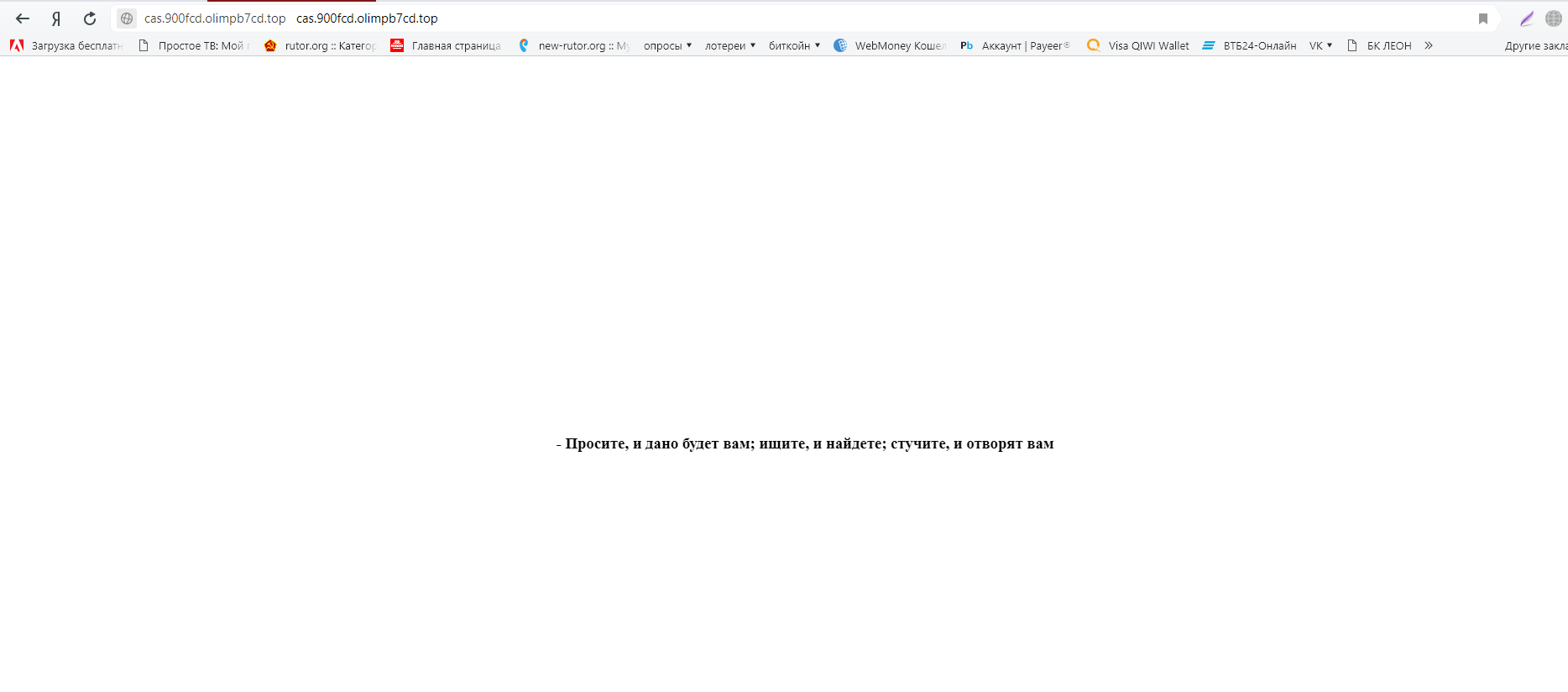Open the БК ЛЕОН bookmark
The height and width of the screenshot is (692, 1568).
[1379, 45]
